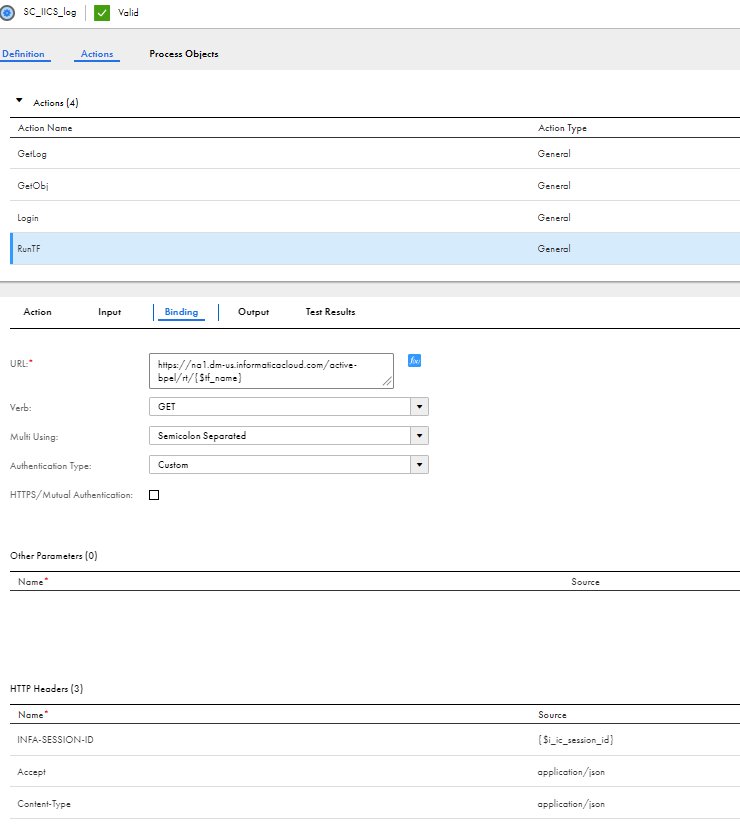Click the {$i_ic_session_id} source value
Viewport: 740px width, 825px height.
(575, 740)
